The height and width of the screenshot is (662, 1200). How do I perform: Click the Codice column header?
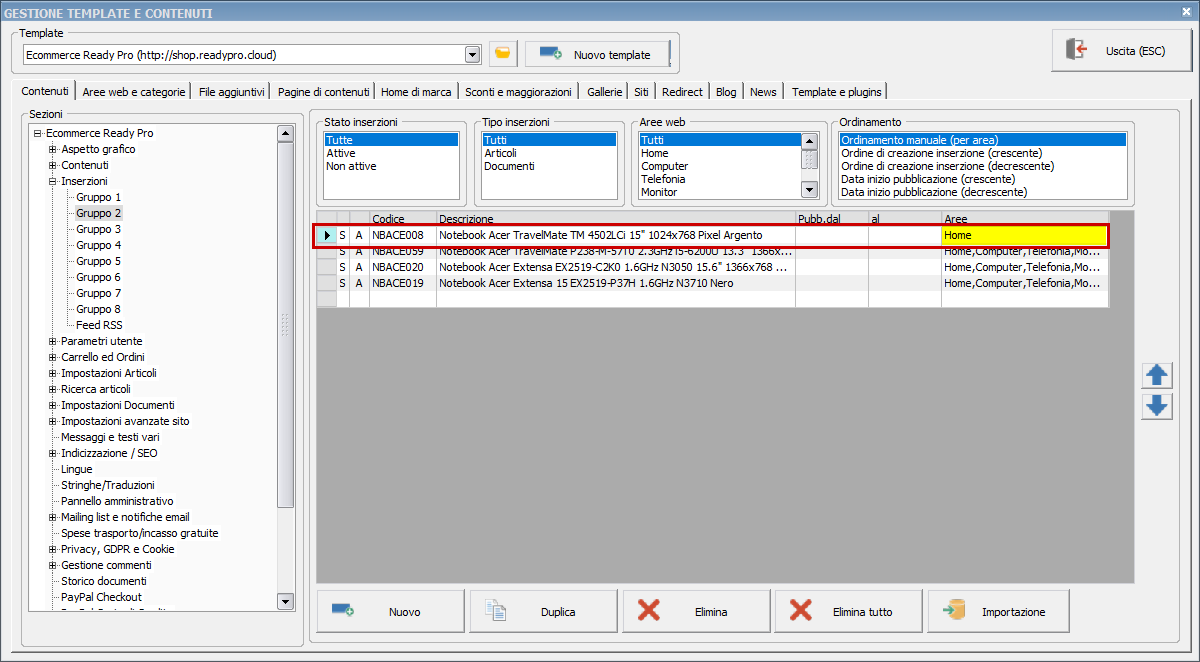(x=403, y=218)
